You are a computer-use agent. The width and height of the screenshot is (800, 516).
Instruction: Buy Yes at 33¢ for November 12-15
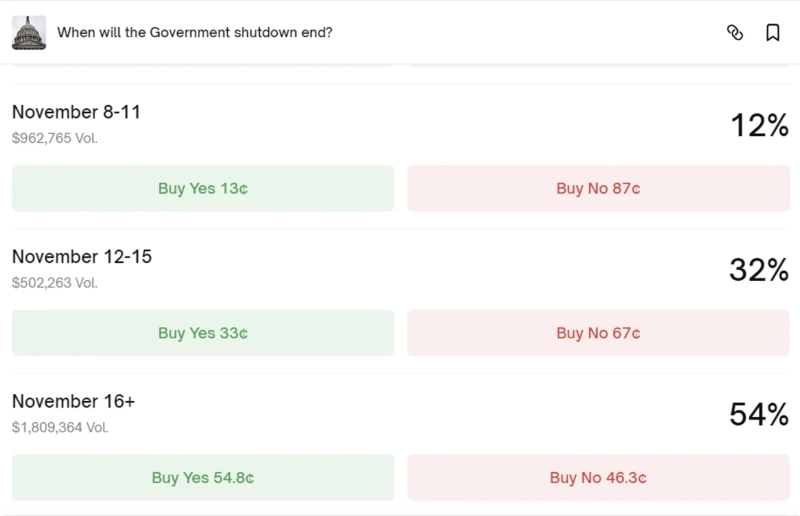[x=203, y=333]
